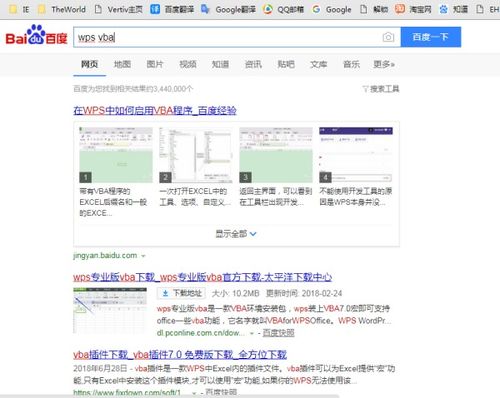The width and height of the screenshot is (500, 398).
Task: Switch to the 图片 tab
Action: tap(155, 64)
